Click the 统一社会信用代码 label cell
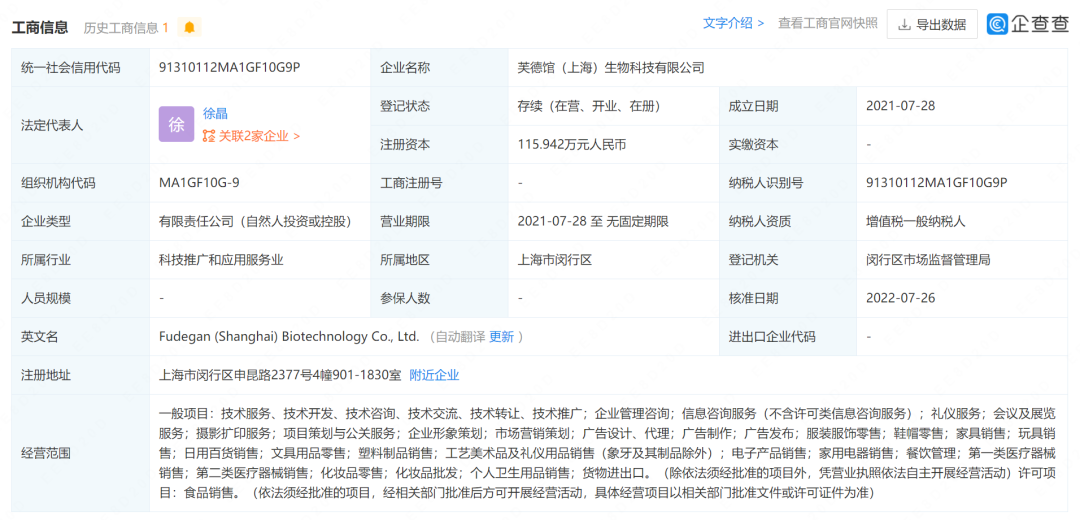The height and width of the screenshot is (520, 1080). (x=80, y=67)
